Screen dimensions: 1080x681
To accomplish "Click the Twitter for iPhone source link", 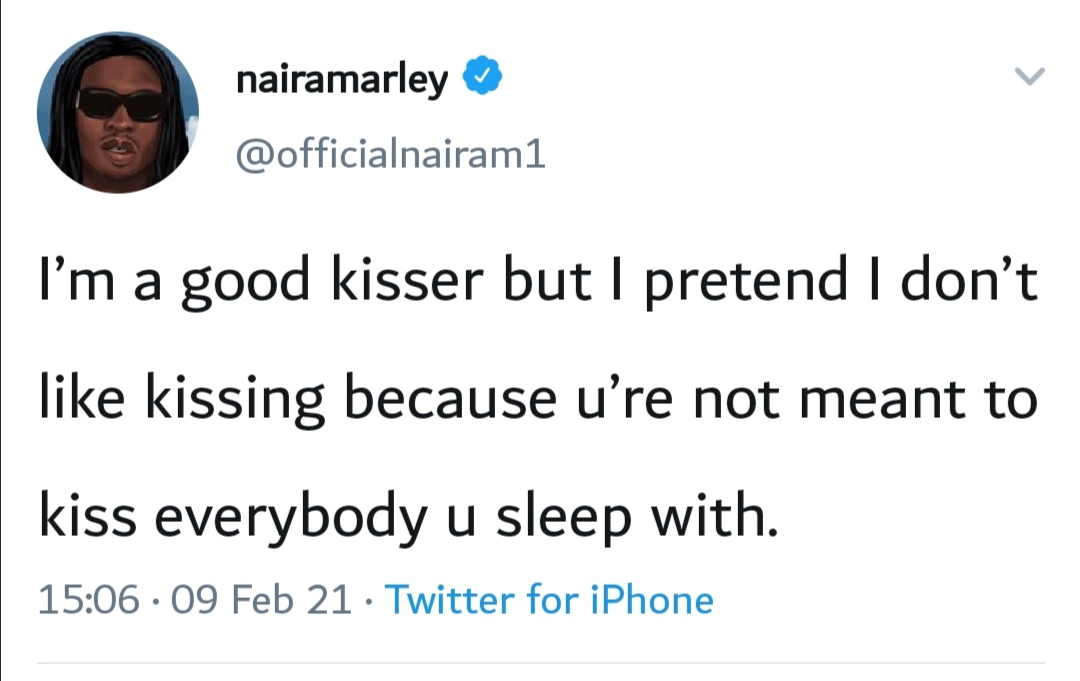I will [x=549, y=600].
